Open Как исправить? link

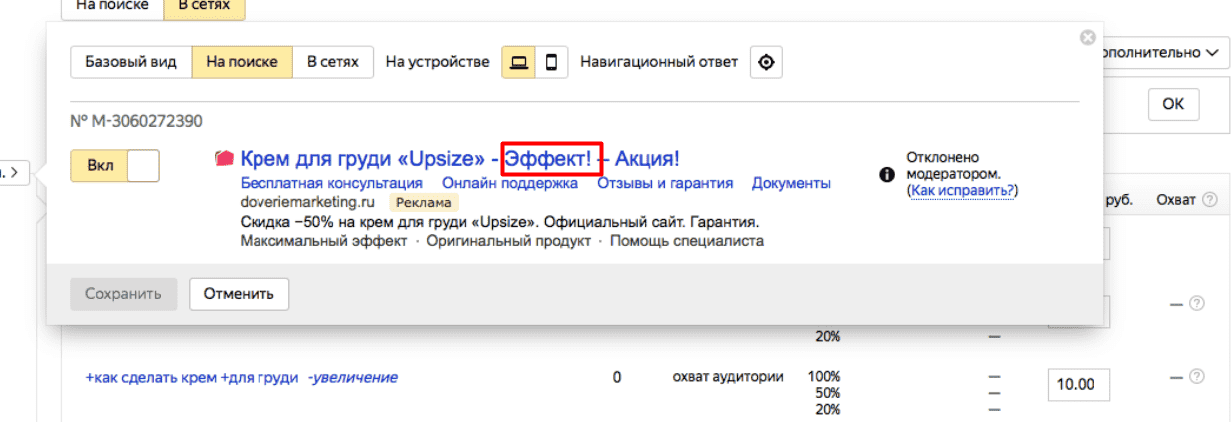[x=961, y=190]
